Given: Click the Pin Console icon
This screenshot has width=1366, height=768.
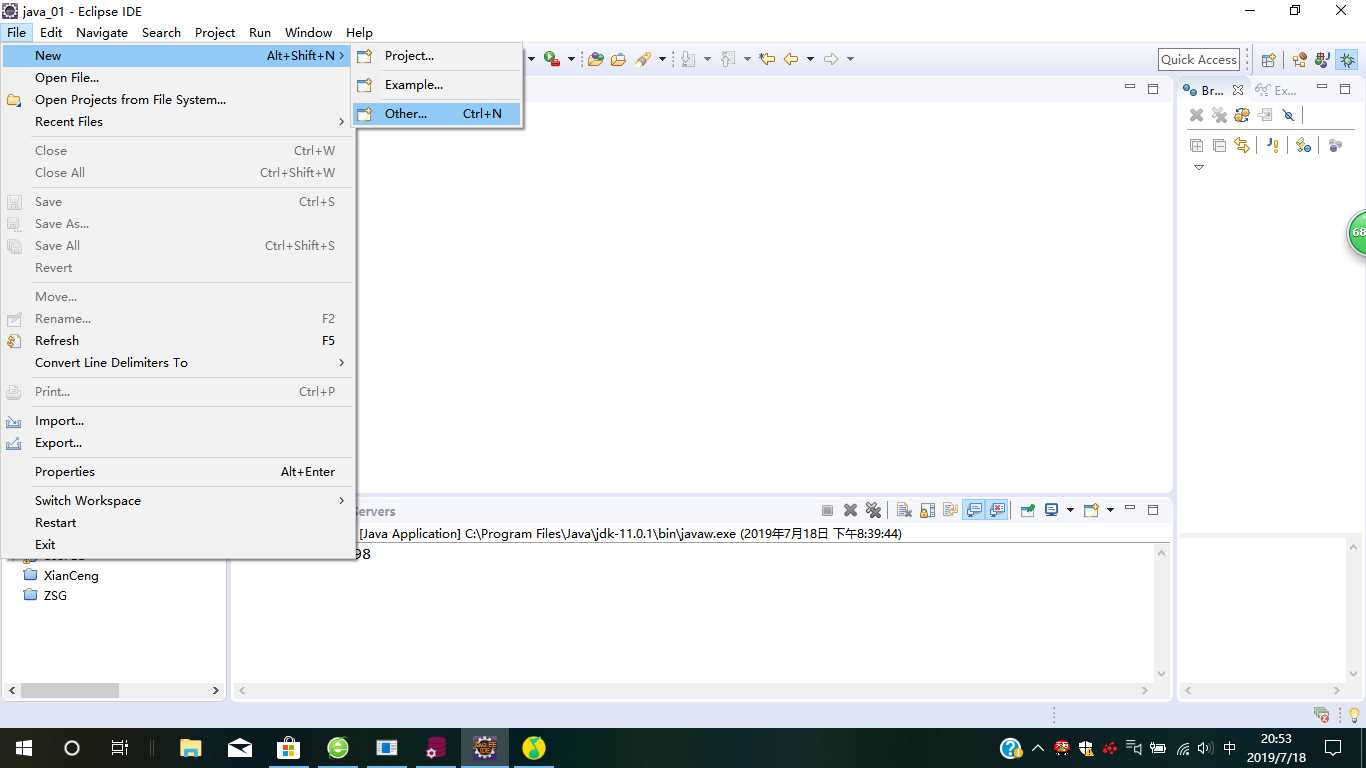Looking at the screenshot, I should click(x=1027, y=510).
